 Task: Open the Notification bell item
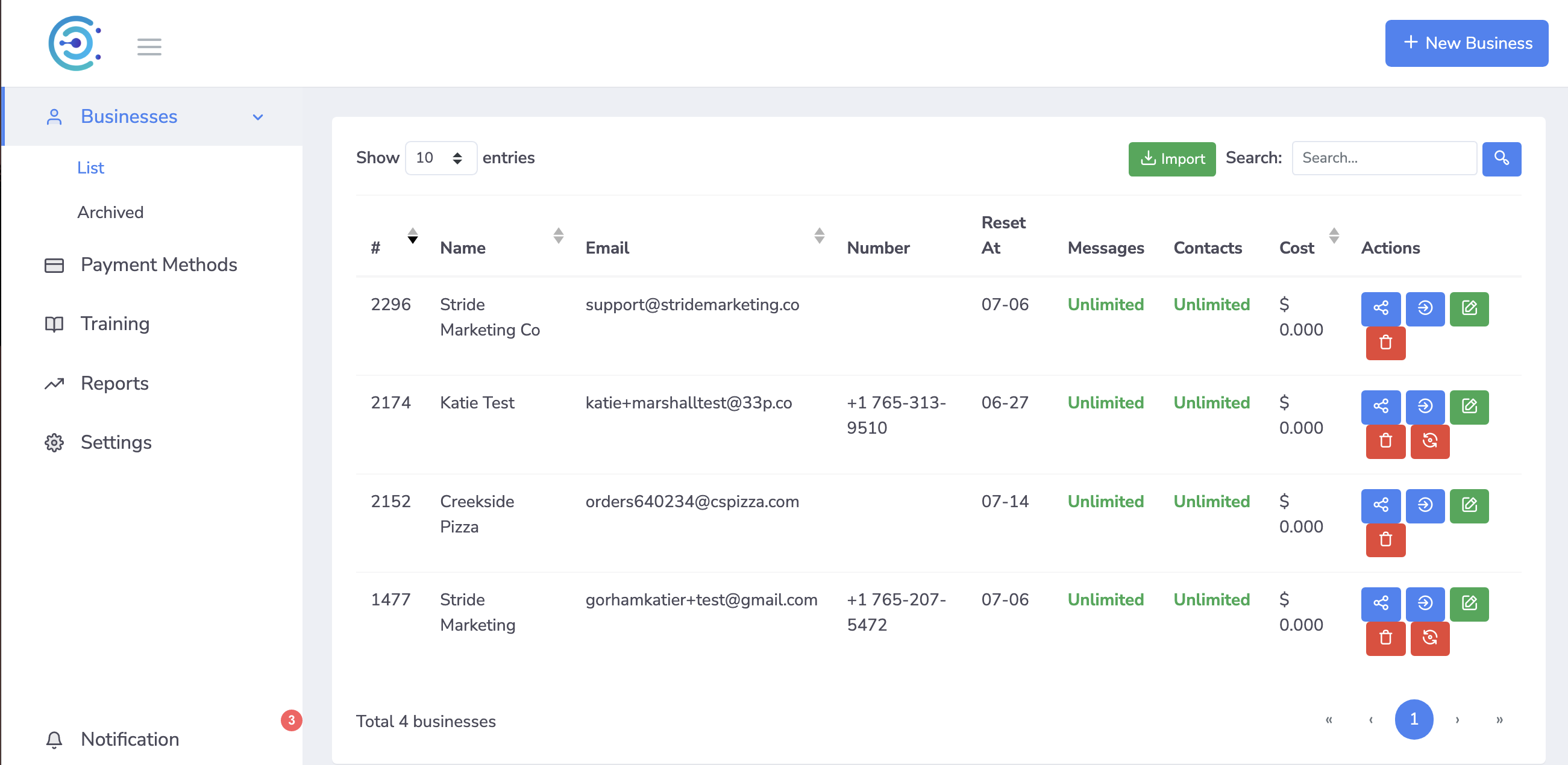tap(130, 738)
